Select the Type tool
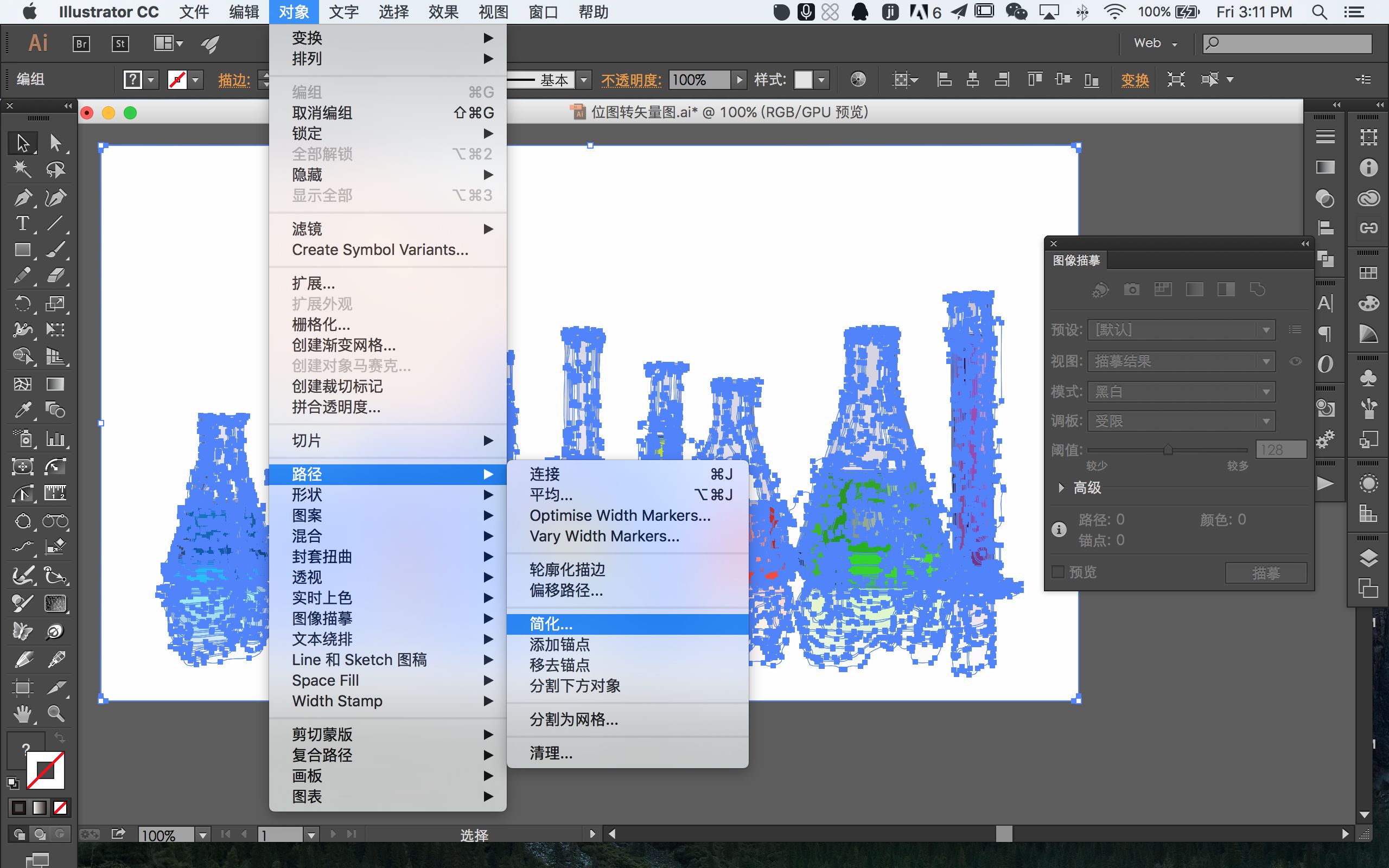Image resolution: width=1389 pixels, height=868 pixels. pos(23,224)
